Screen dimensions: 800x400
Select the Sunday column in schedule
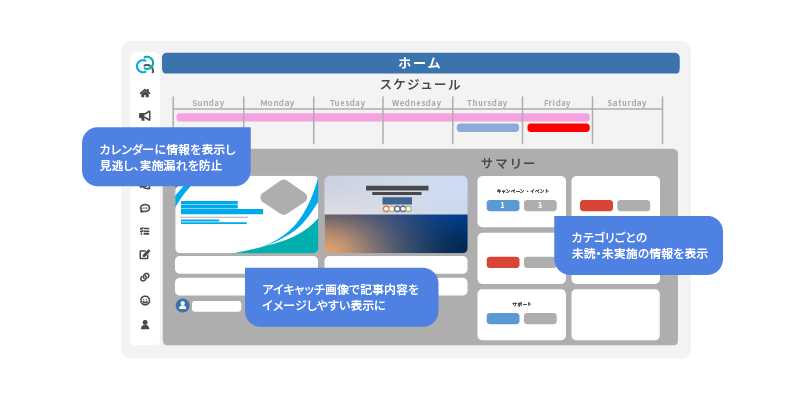[208, 103]
